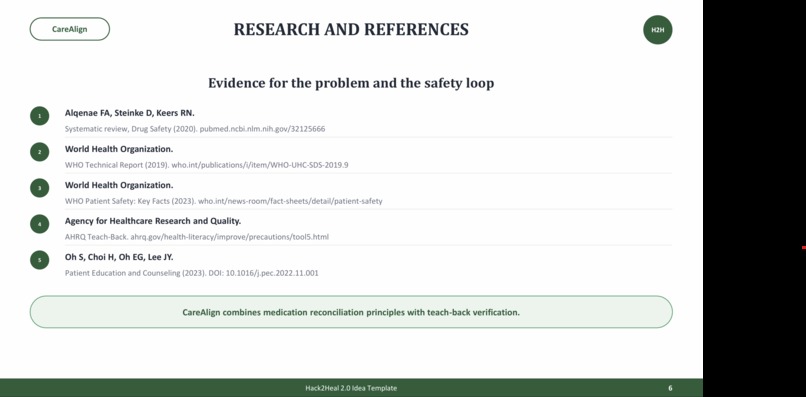Open the DOI 10.1016/j.pec.2022.11.001 citation
This screenshot has height=397, width=806.
pos(192,273)
